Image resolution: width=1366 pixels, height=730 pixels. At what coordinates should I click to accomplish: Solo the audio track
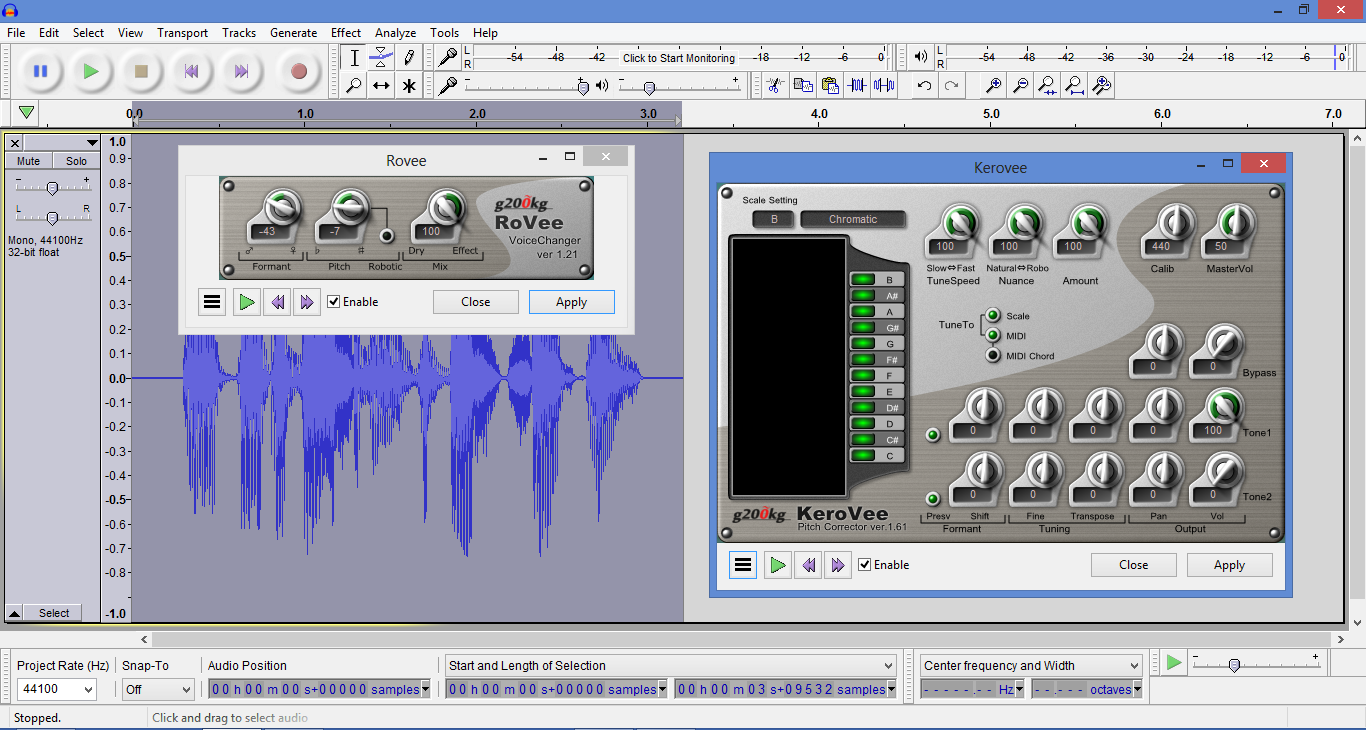(77, 161)
